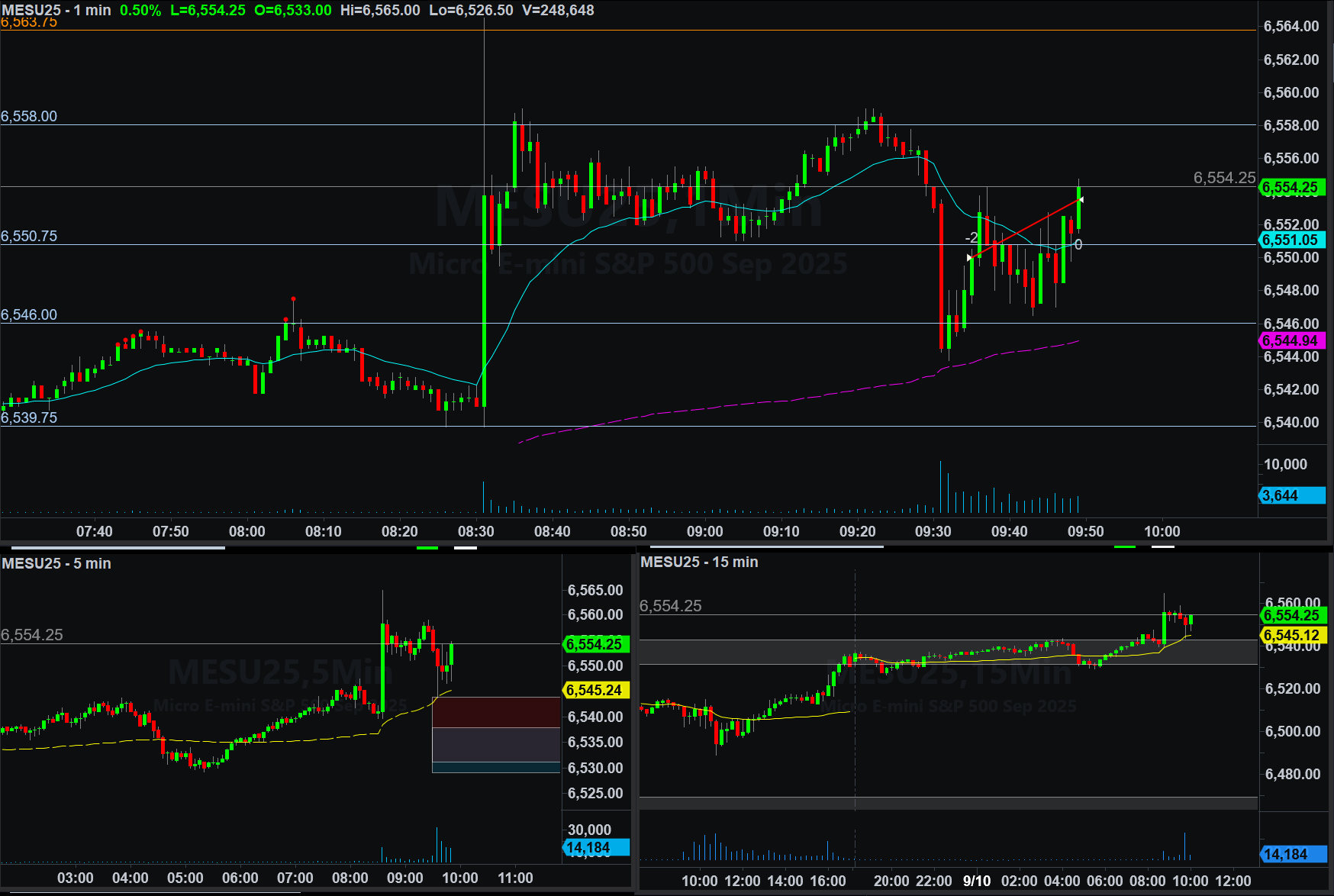Select the 6,550.75 horizontal level label
The height and width of the screenshot is (896, 1334).
29,236
